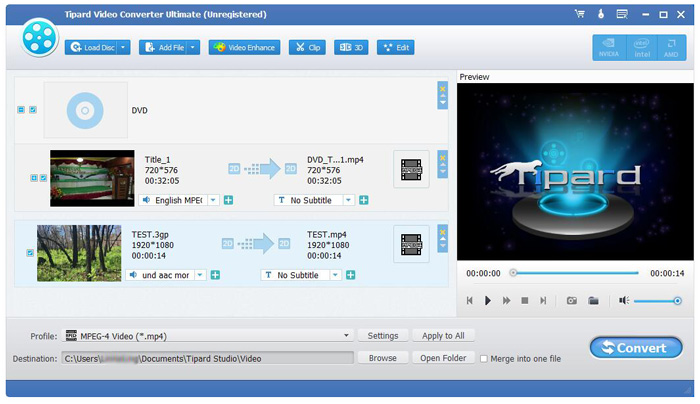The image size is (700, 404).
Task: Remove TEST.3gp row with X icon
Action: [442, 232]
